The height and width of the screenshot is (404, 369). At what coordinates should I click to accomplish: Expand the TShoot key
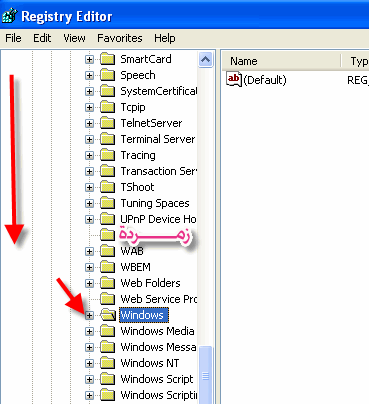(x=89, y=187)
